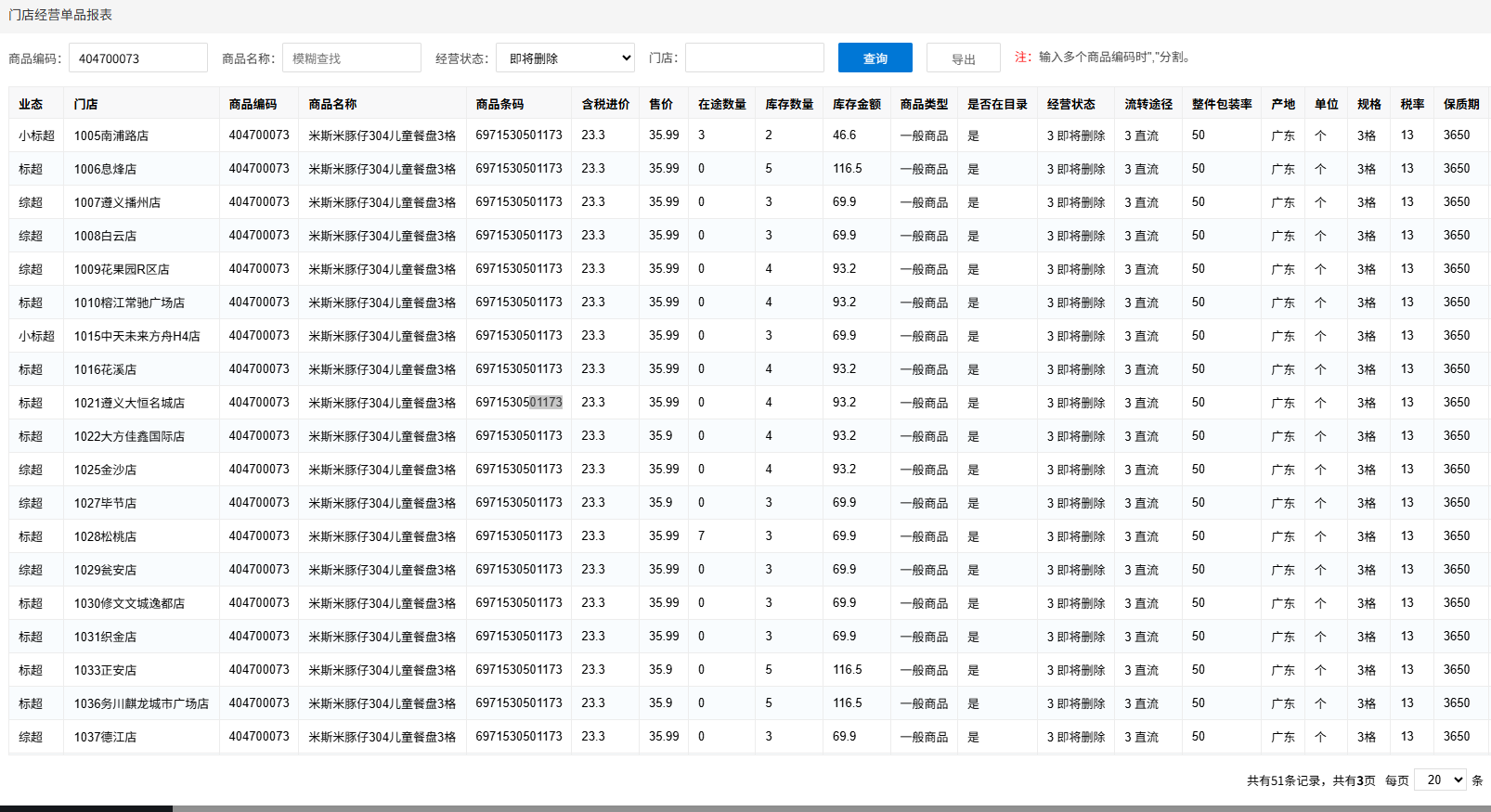Viewport: 1491px width, 812px height.
Task: Click the 商品名称 fuzzy search field
Action: [x=351, y=58]
